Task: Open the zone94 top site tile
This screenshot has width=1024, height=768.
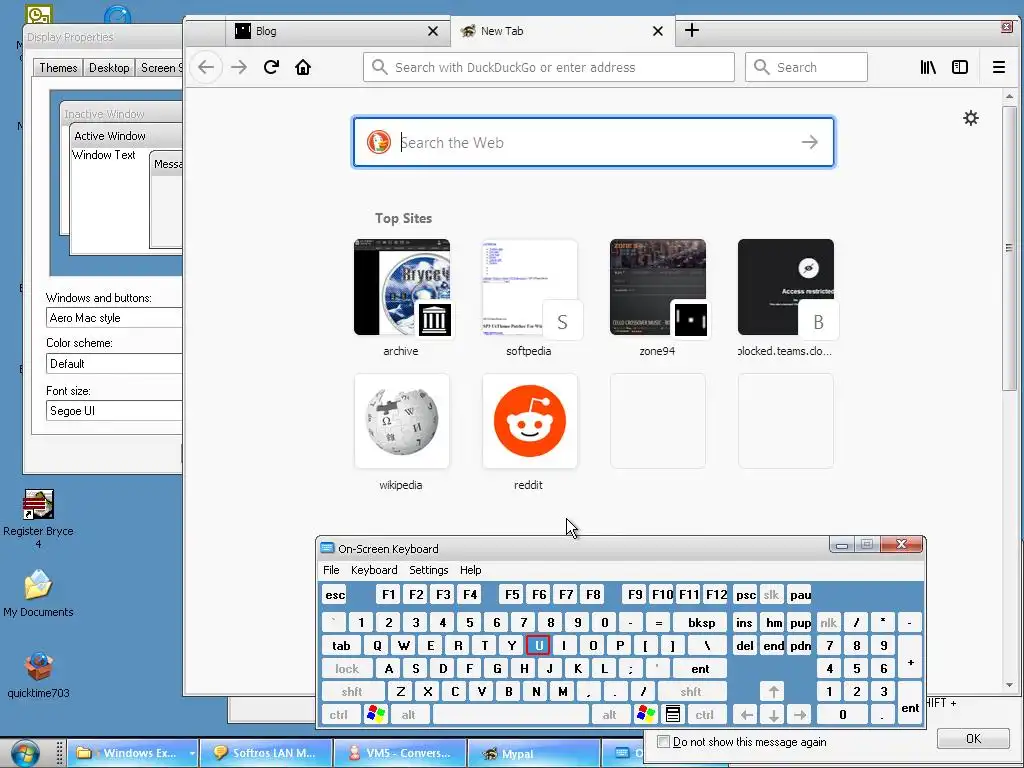Action: click(x=658, y=287)
